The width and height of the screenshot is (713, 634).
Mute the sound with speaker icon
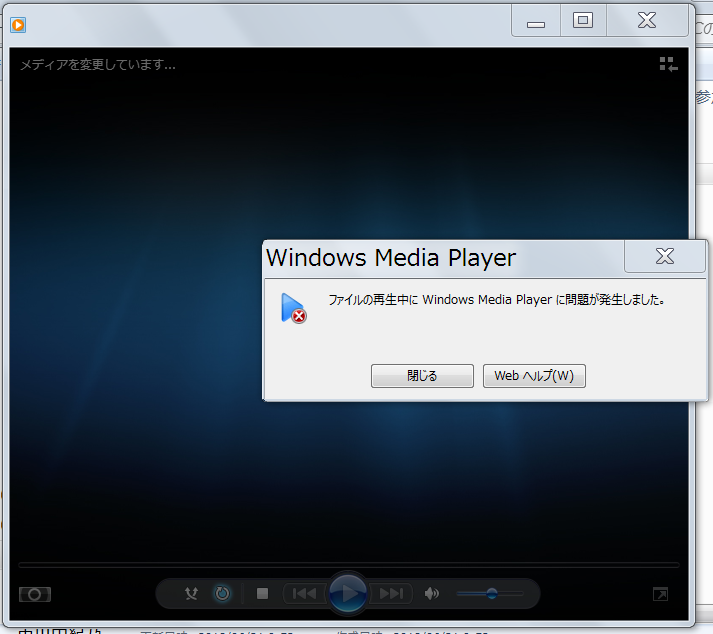pos(431,594)
